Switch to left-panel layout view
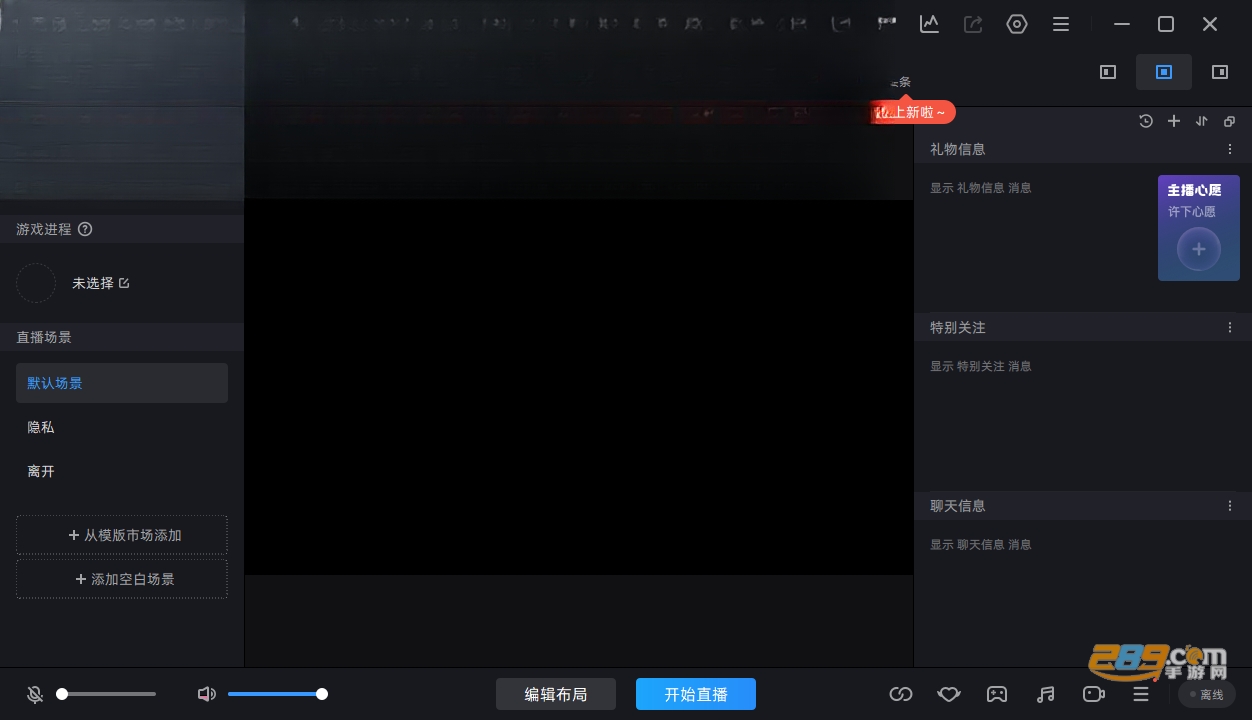This screenshot has width=1252, height=720. pyautogui.click(x=1108, y=72)
